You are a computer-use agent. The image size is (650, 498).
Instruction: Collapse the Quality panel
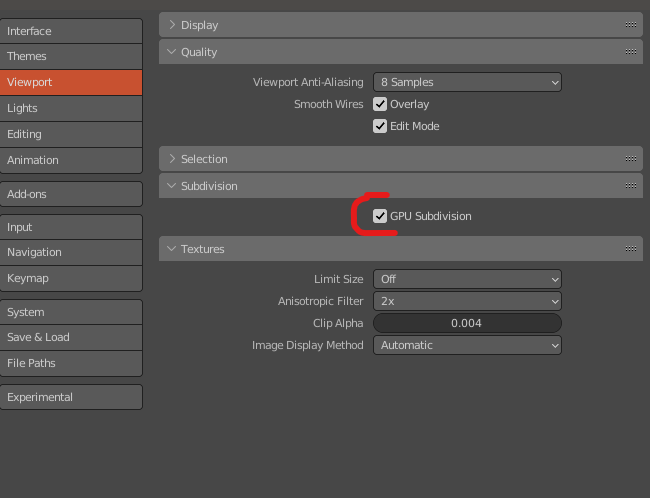(172, 52)
